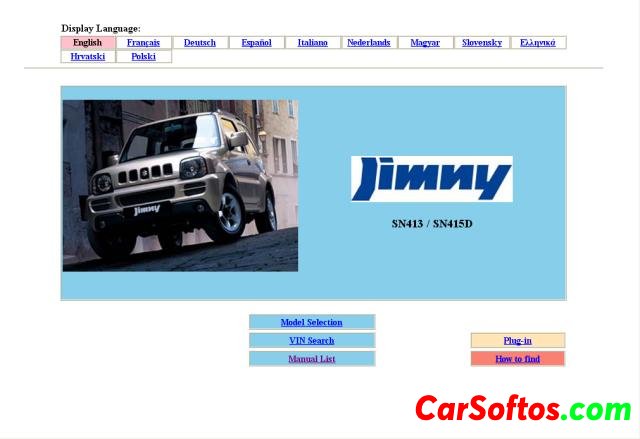Select Ελληνικά (Greek) language
640x439 pixels.
(x=538, y=43)
